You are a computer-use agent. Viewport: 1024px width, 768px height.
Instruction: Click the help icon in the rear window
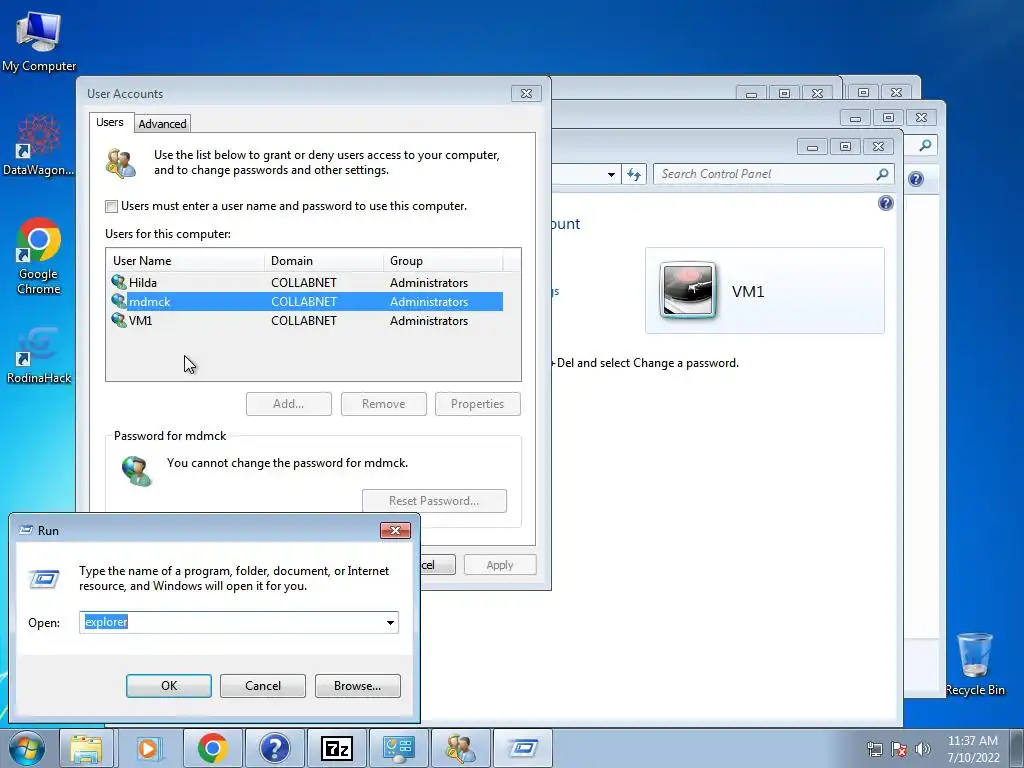[x=916, y=179]
